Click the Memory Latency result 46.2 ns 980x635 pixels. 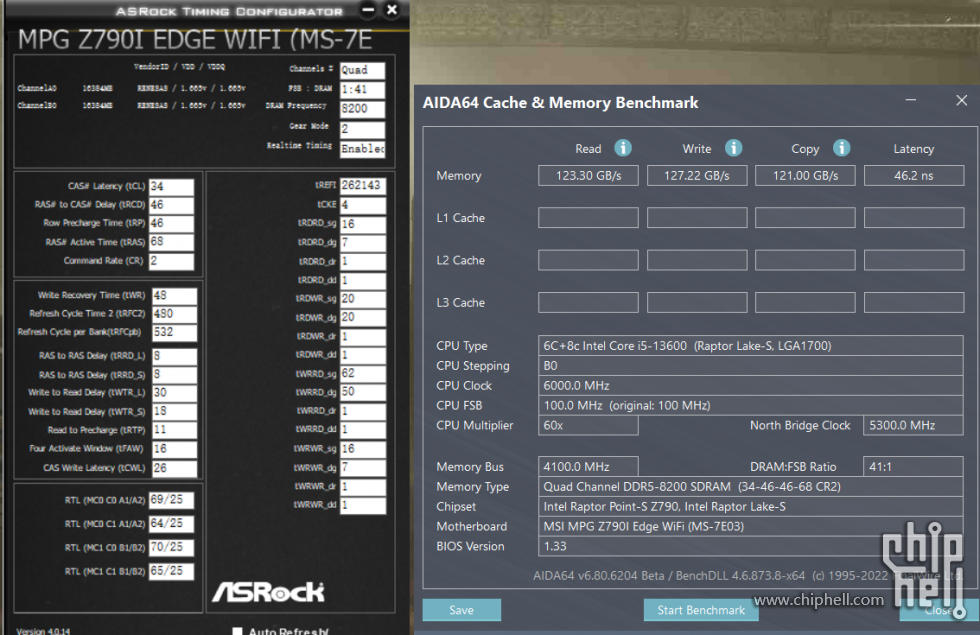[x=914, y=176]
